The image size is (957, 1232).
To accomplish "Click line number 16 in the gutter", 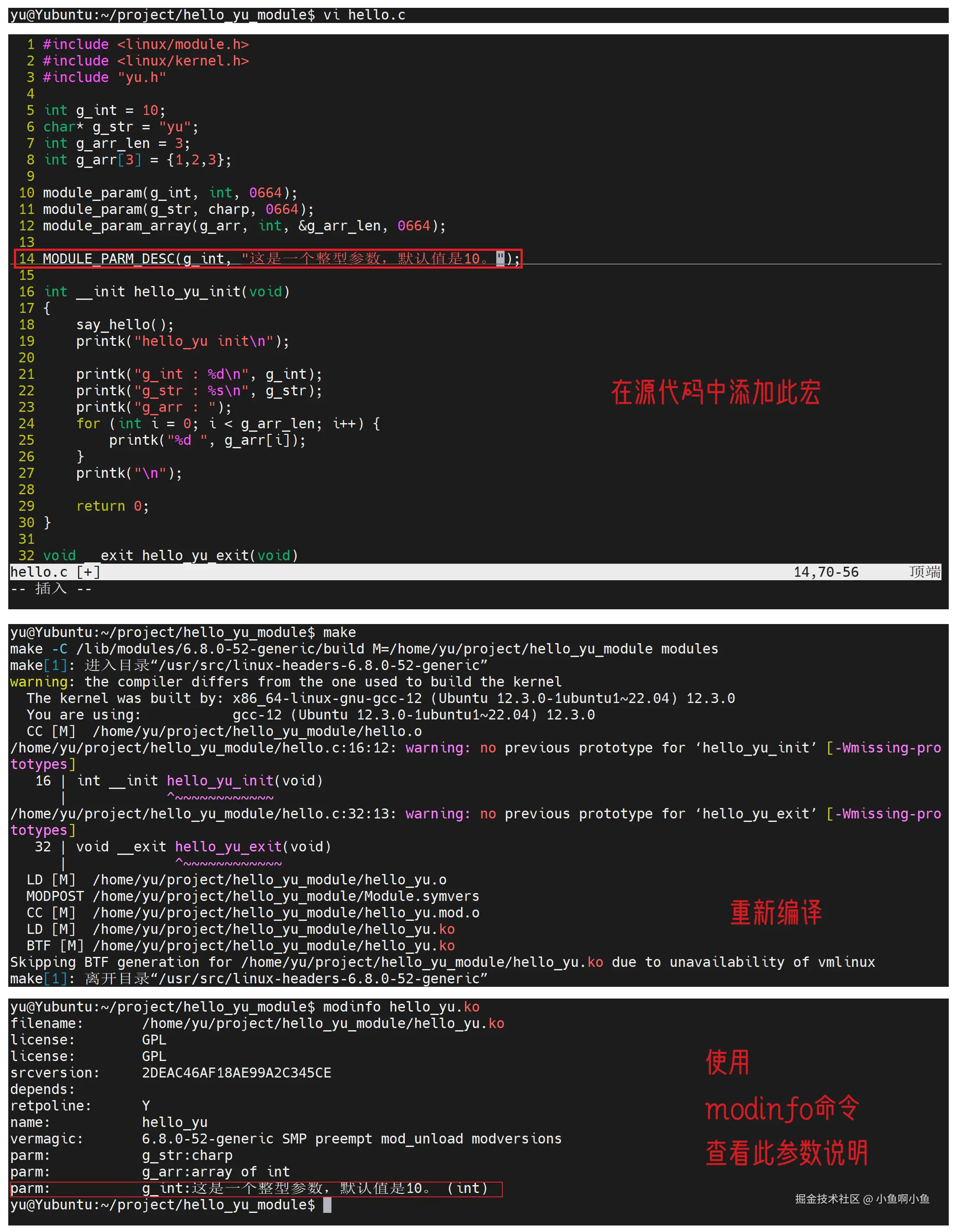I will tap(26, 292).
